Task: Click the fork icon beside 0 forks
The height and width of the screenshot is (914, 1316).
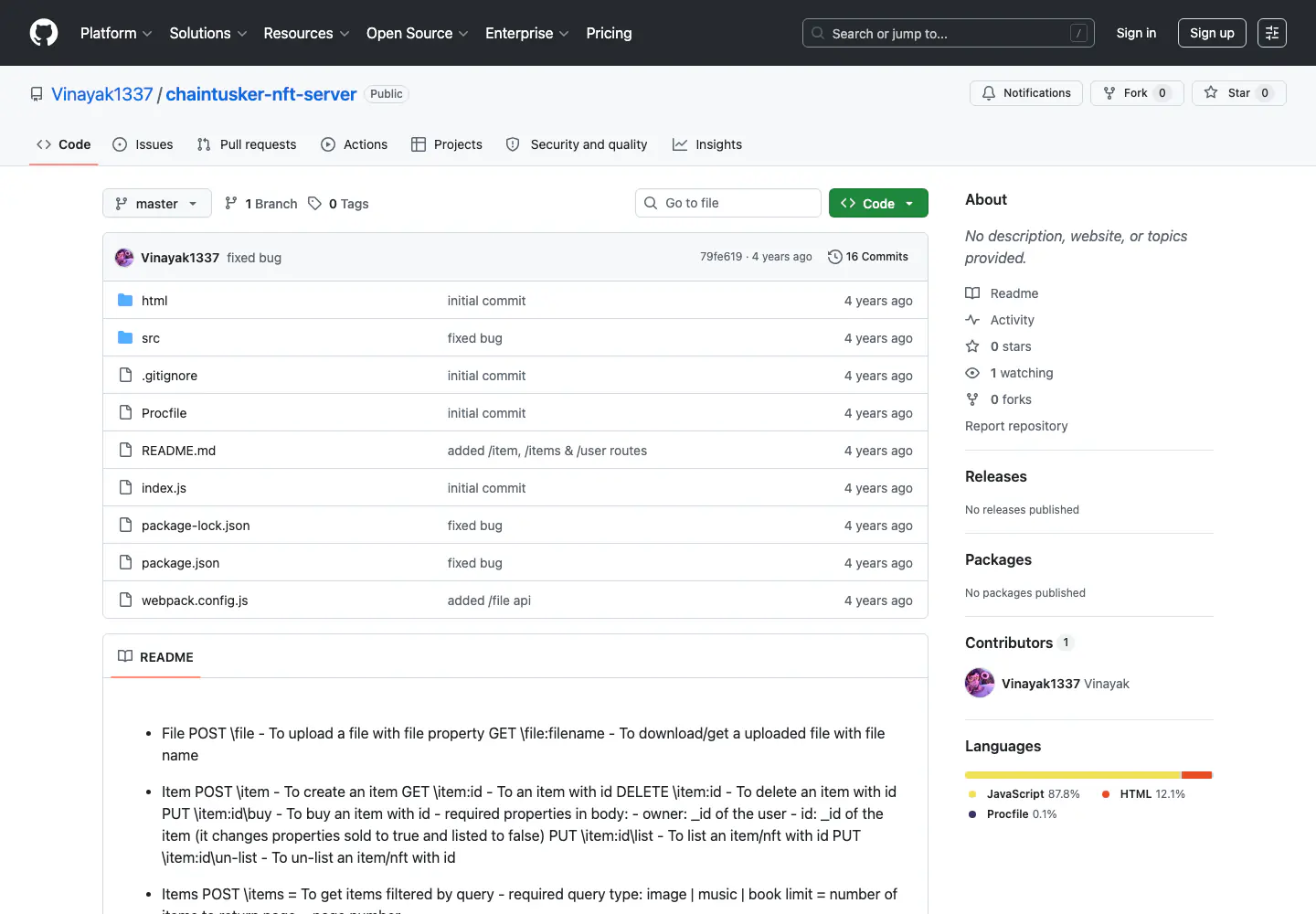Action: pos(972,399)
